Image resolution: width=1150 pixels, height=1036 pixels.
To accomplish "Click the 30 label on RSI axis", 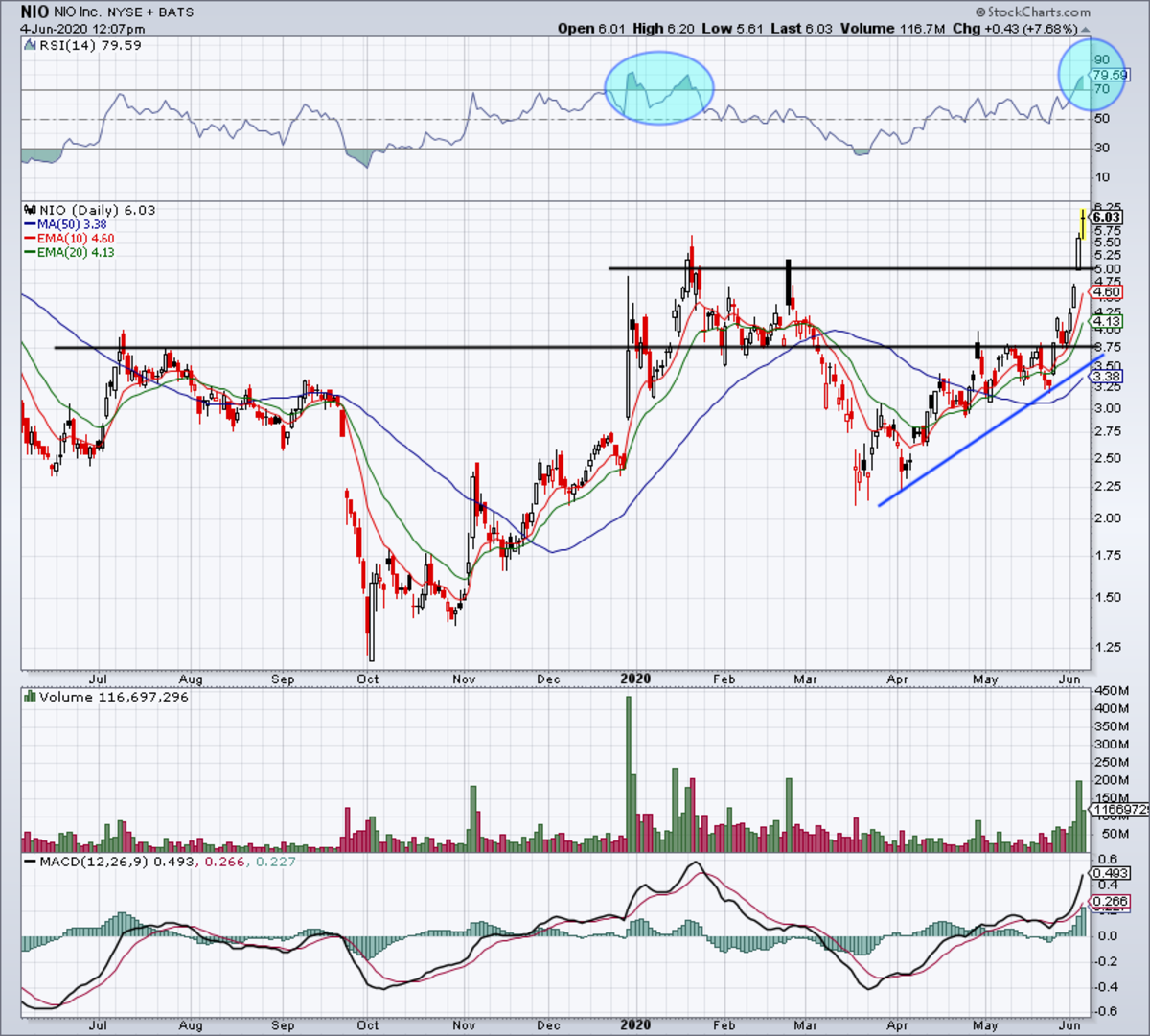I will point(1102,148).
